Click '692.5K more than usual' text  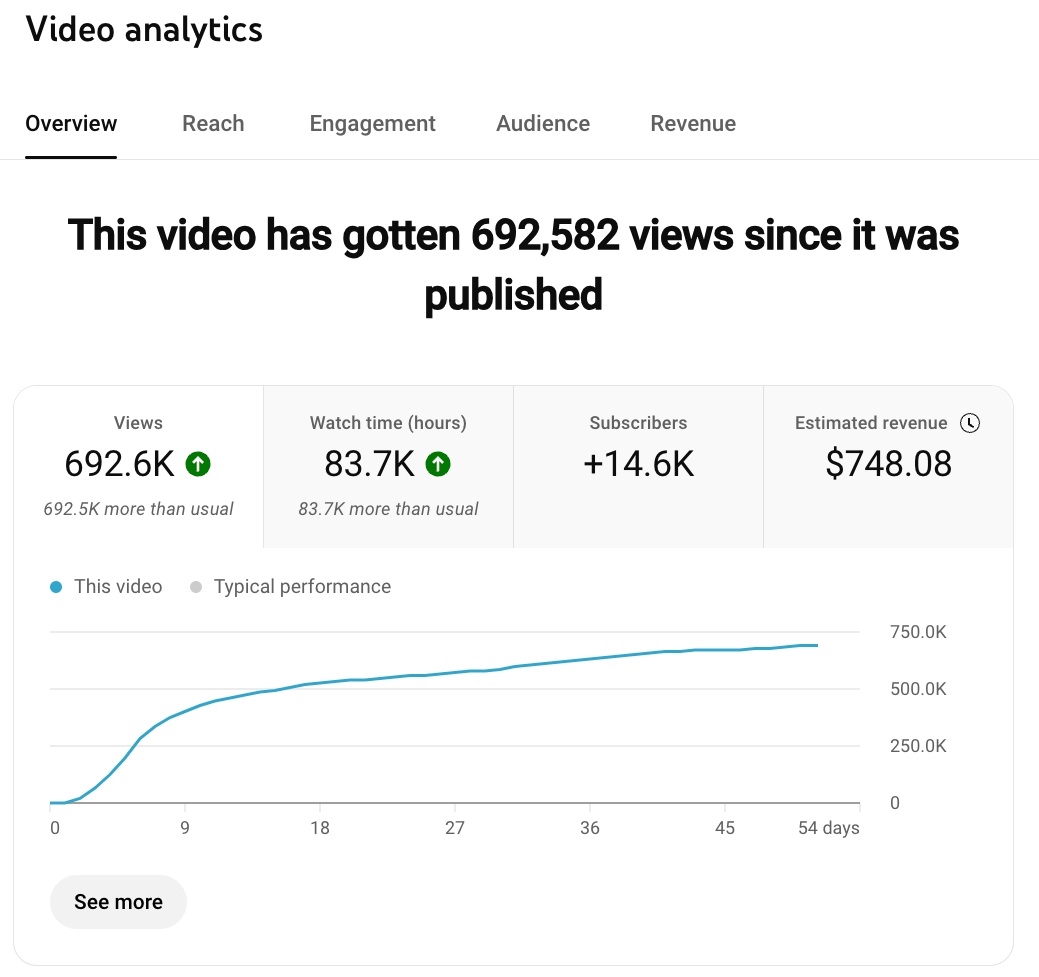coord(138,509)
